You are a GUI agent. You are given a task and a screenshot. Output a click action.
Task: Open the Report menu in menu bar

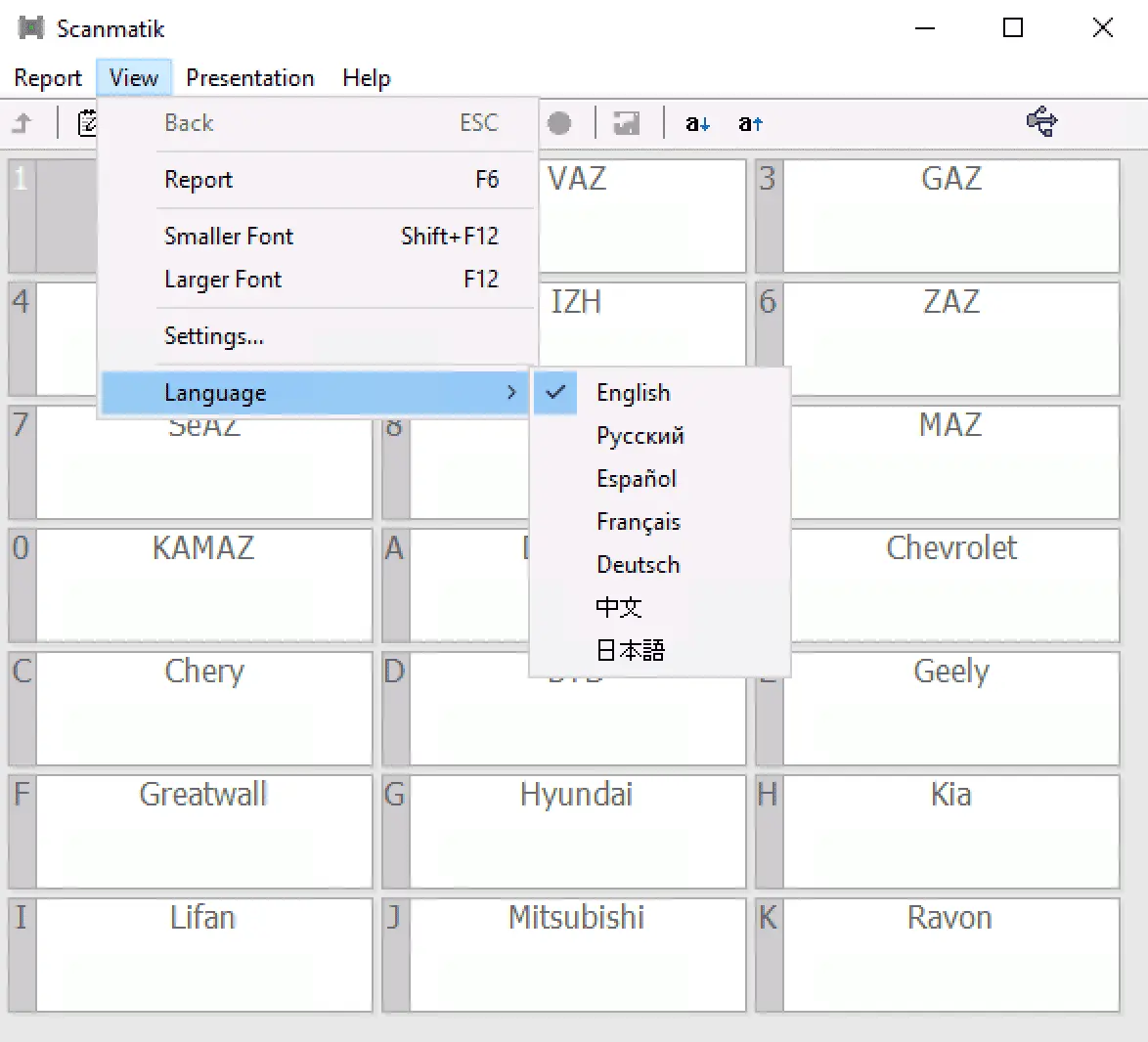coord(48,77)
